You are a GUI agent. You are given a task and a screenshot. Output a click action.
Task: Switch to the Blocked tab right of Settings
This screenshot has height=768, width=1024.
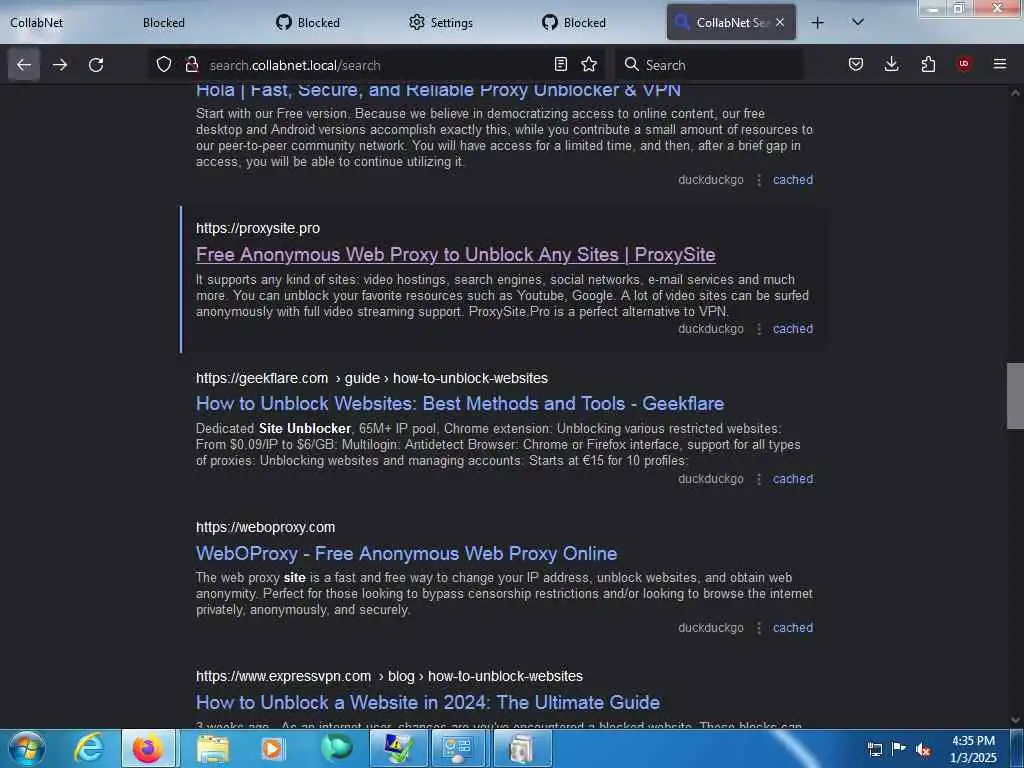[x=574, y=22]
